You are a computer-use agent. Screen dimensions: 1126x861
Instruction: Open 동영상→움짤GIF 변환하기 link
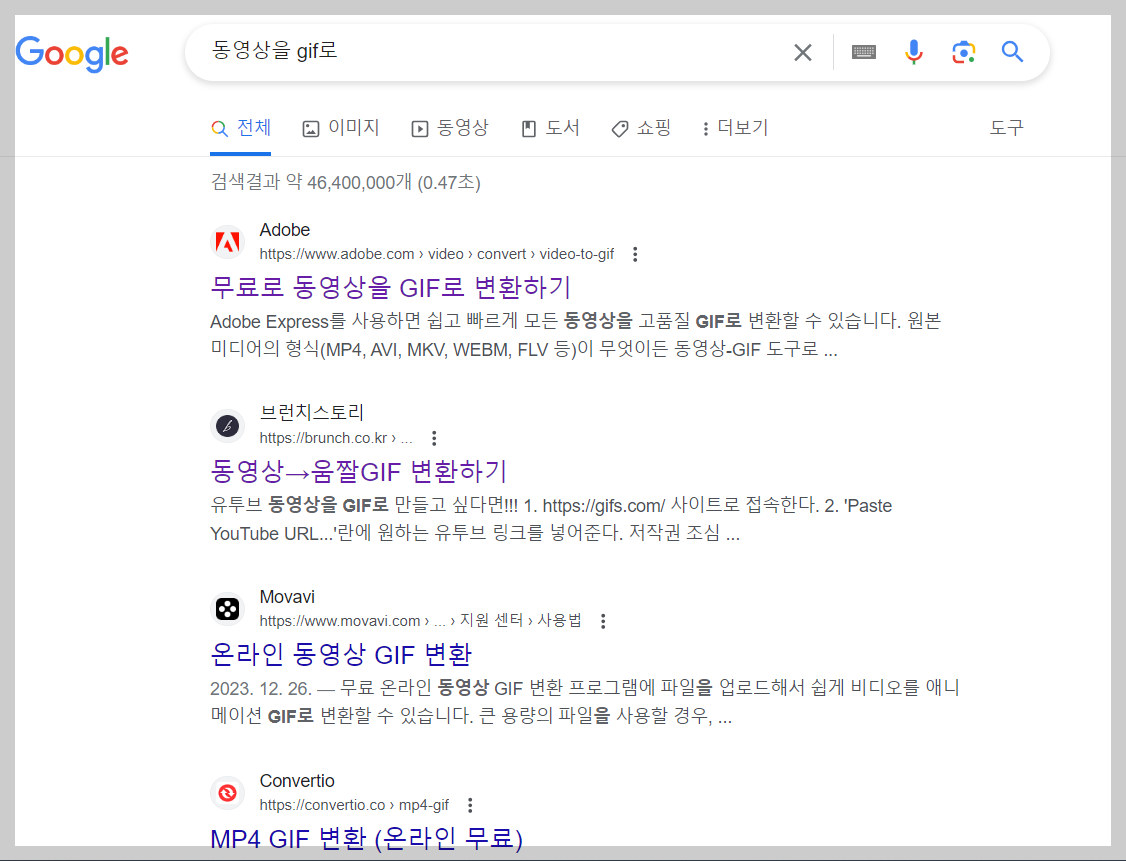click(x=358, y=472)
